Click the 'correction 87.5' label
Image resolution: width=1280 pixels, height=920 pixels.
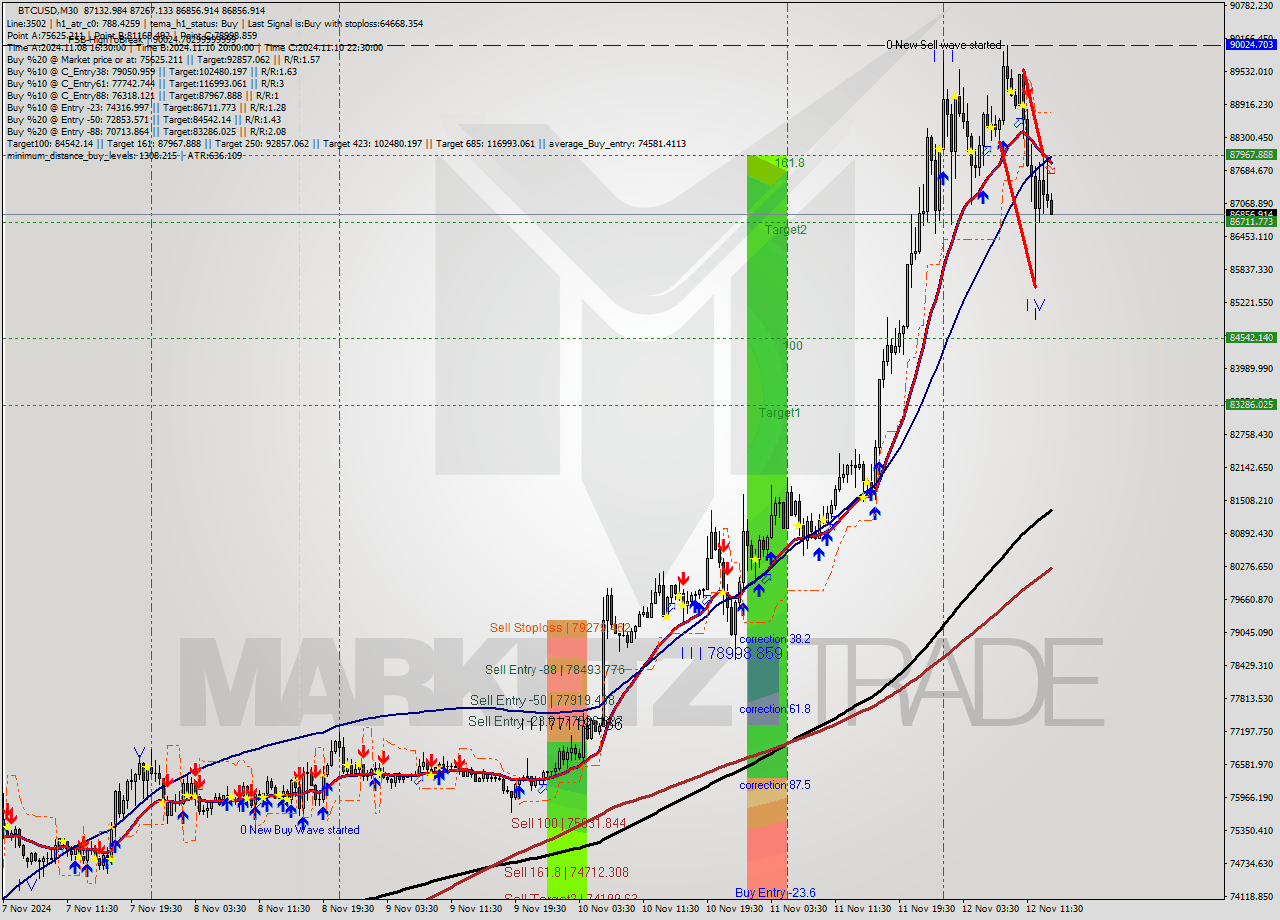click(775, 785)
